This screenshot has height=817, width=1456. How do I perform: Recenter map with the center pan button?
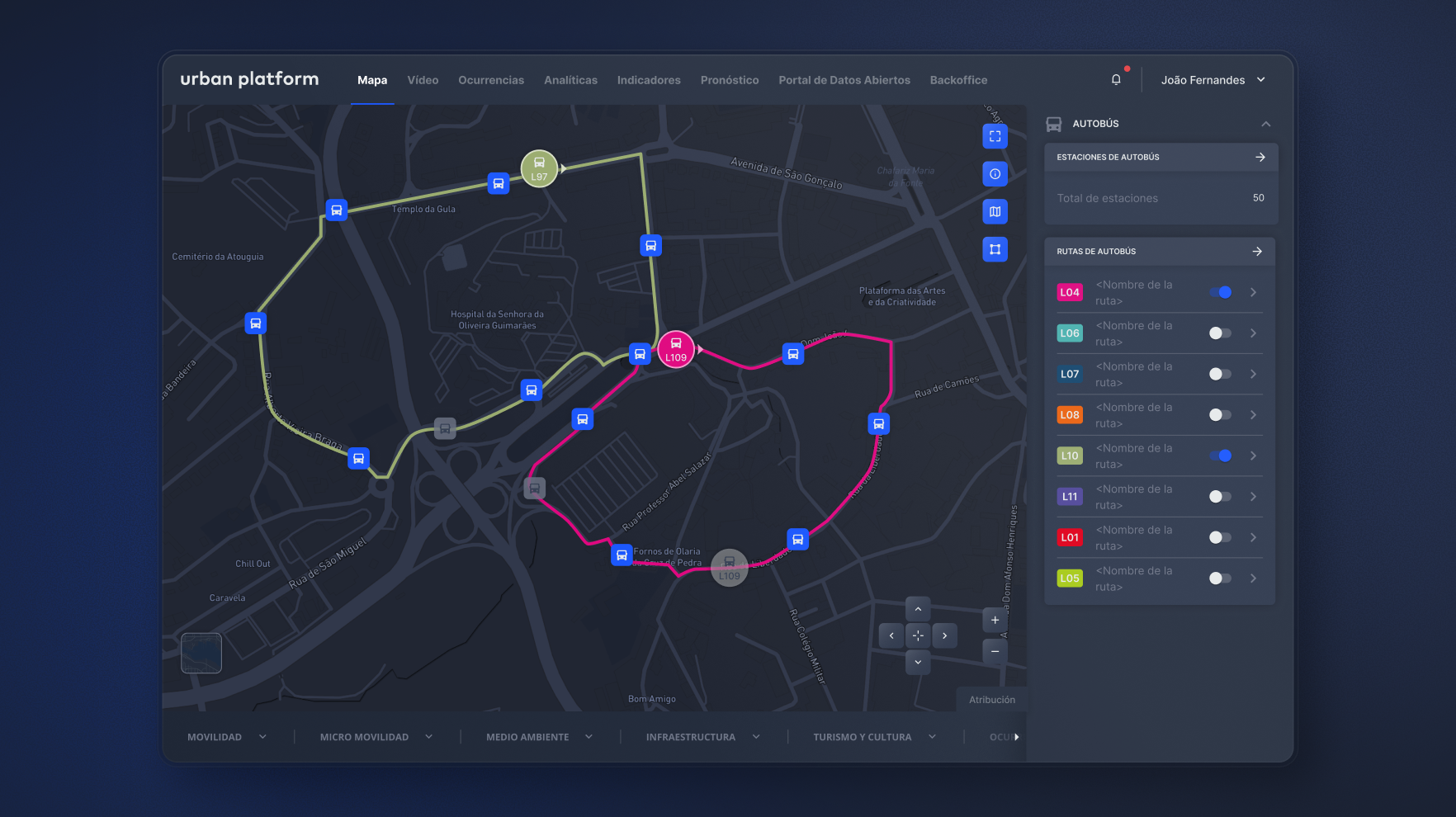(918, 635)
